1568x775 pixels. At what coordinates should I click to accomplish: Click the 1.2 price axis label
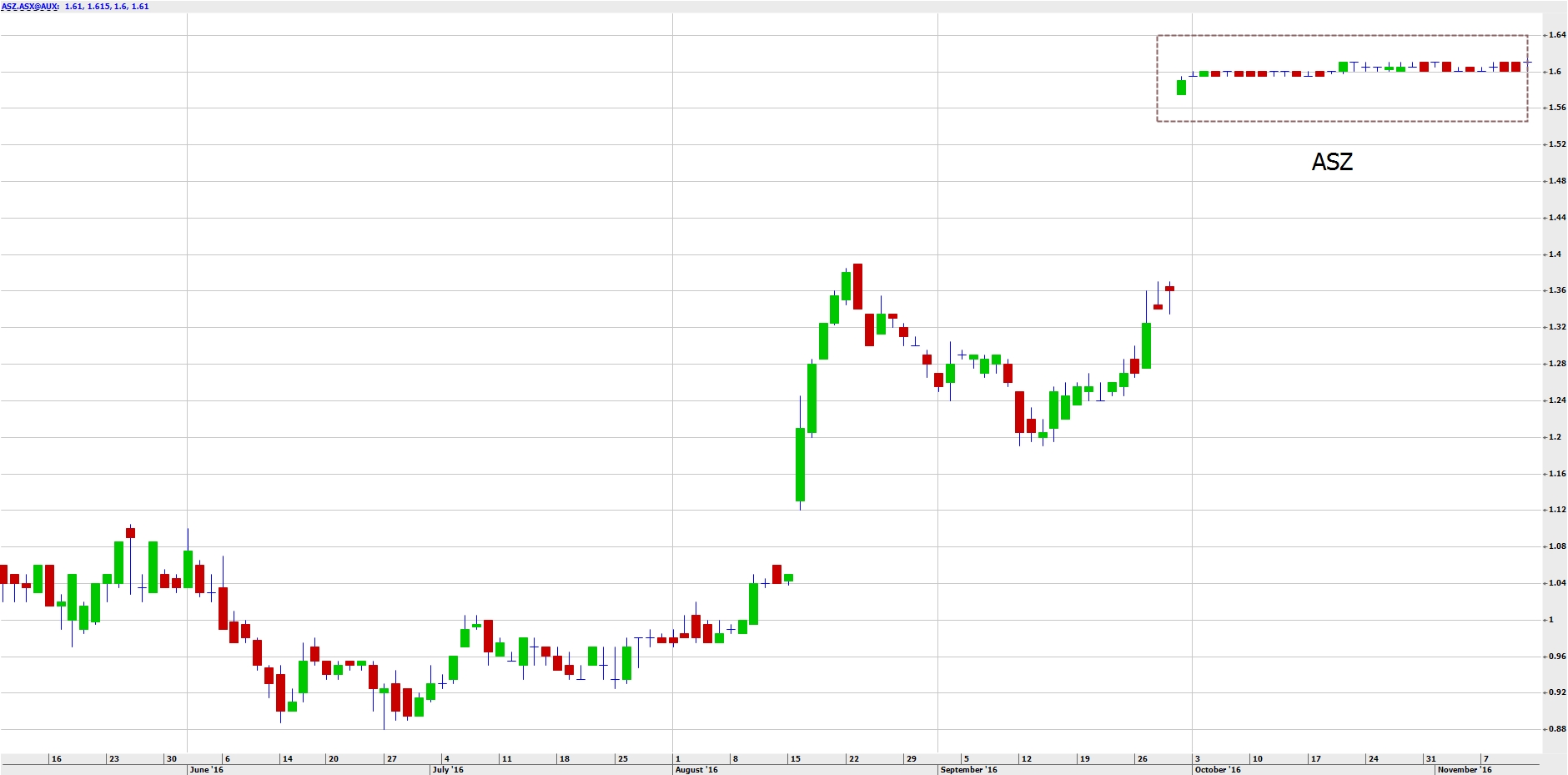pos(1555,437)
